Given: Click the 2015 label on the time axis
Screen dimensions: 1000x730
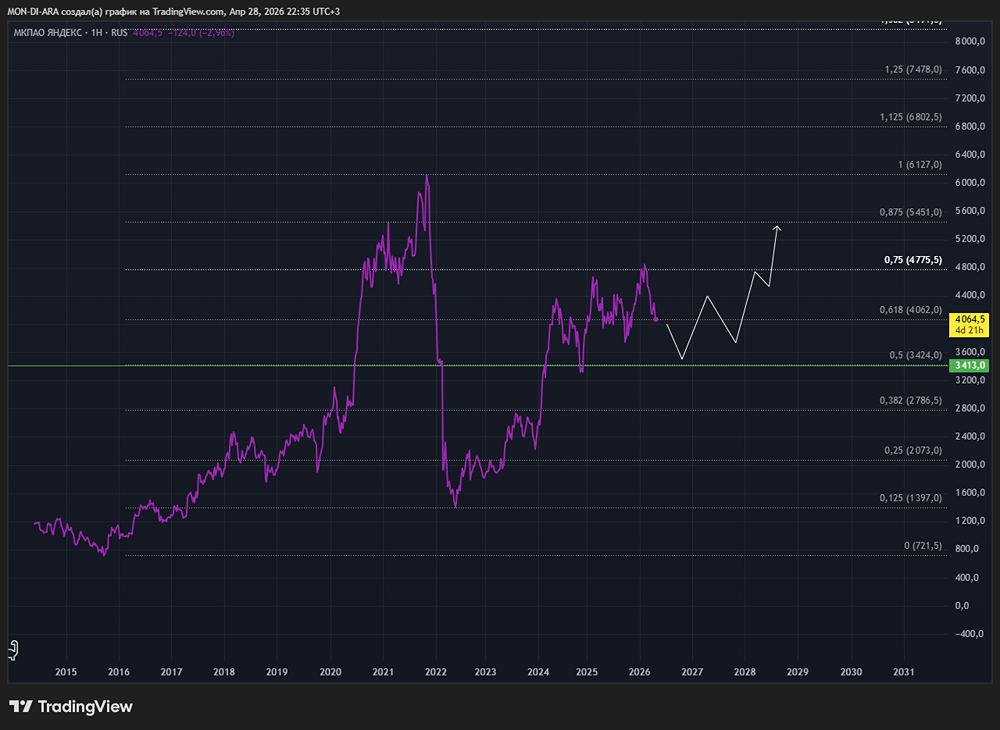Looking at the screenshot, I should point(66,672).
